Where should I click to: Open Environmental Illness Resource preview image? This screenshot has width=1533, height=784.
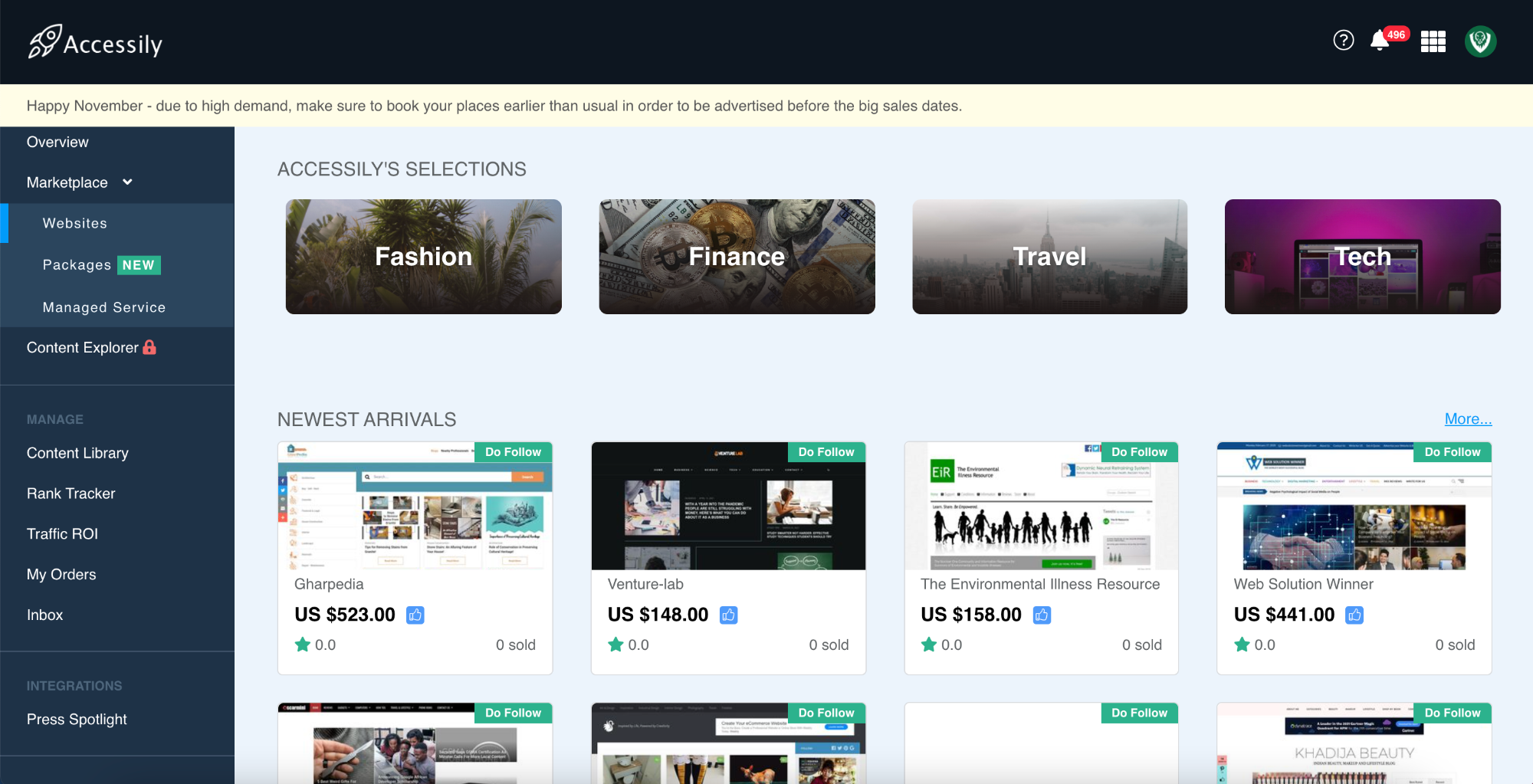(1041, 506)
